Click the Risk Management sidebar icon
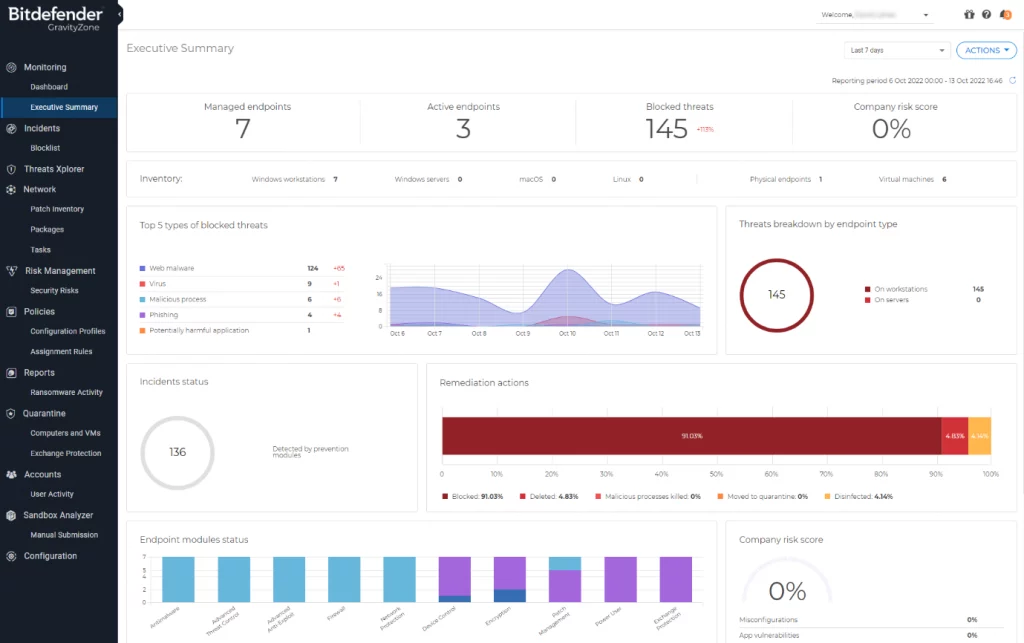The height and width of the screenshot is (643, 1024). 12,271
